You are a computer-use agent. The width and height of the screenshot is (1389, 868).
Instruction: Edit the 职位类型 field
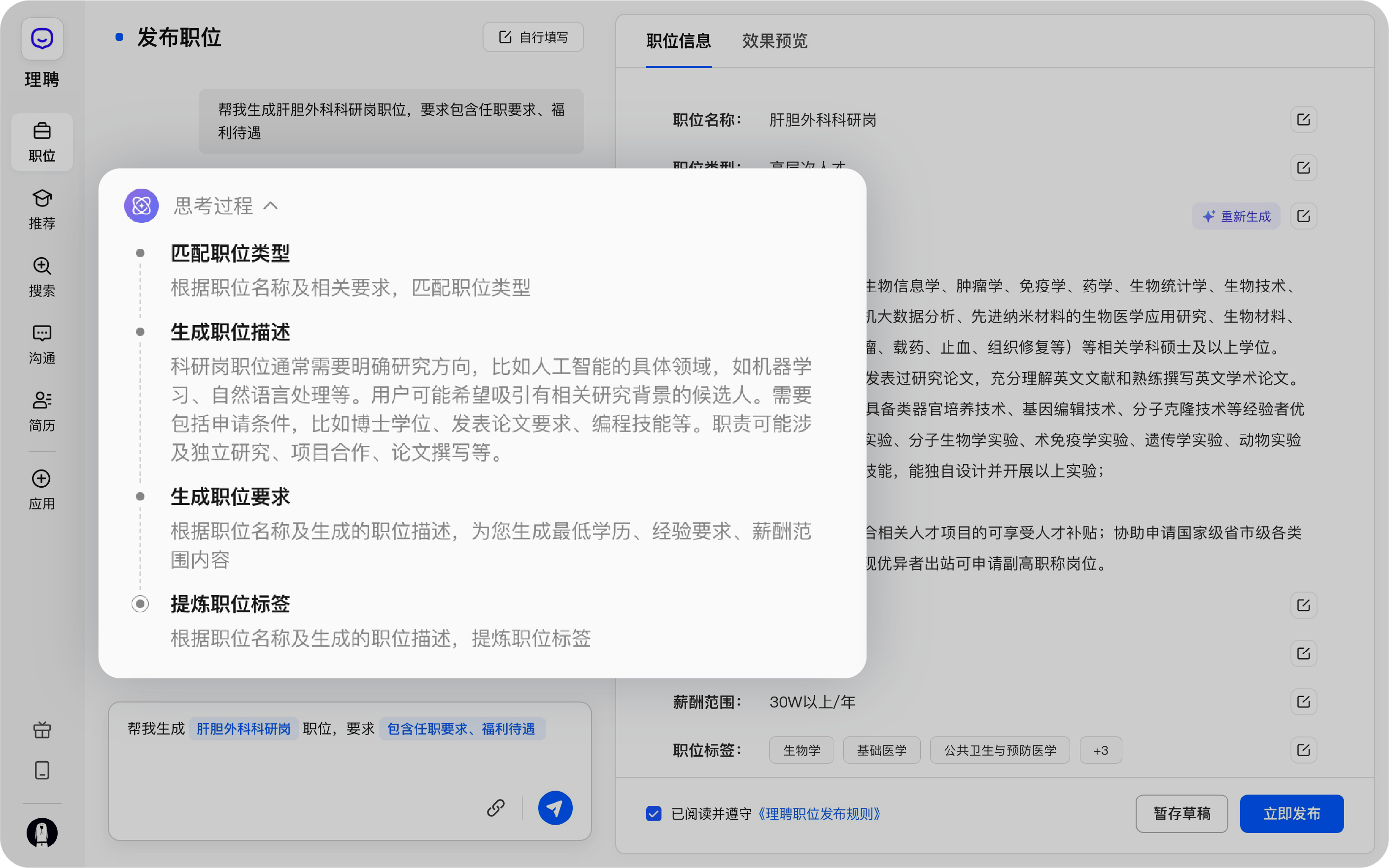[x=1303, y=167]
